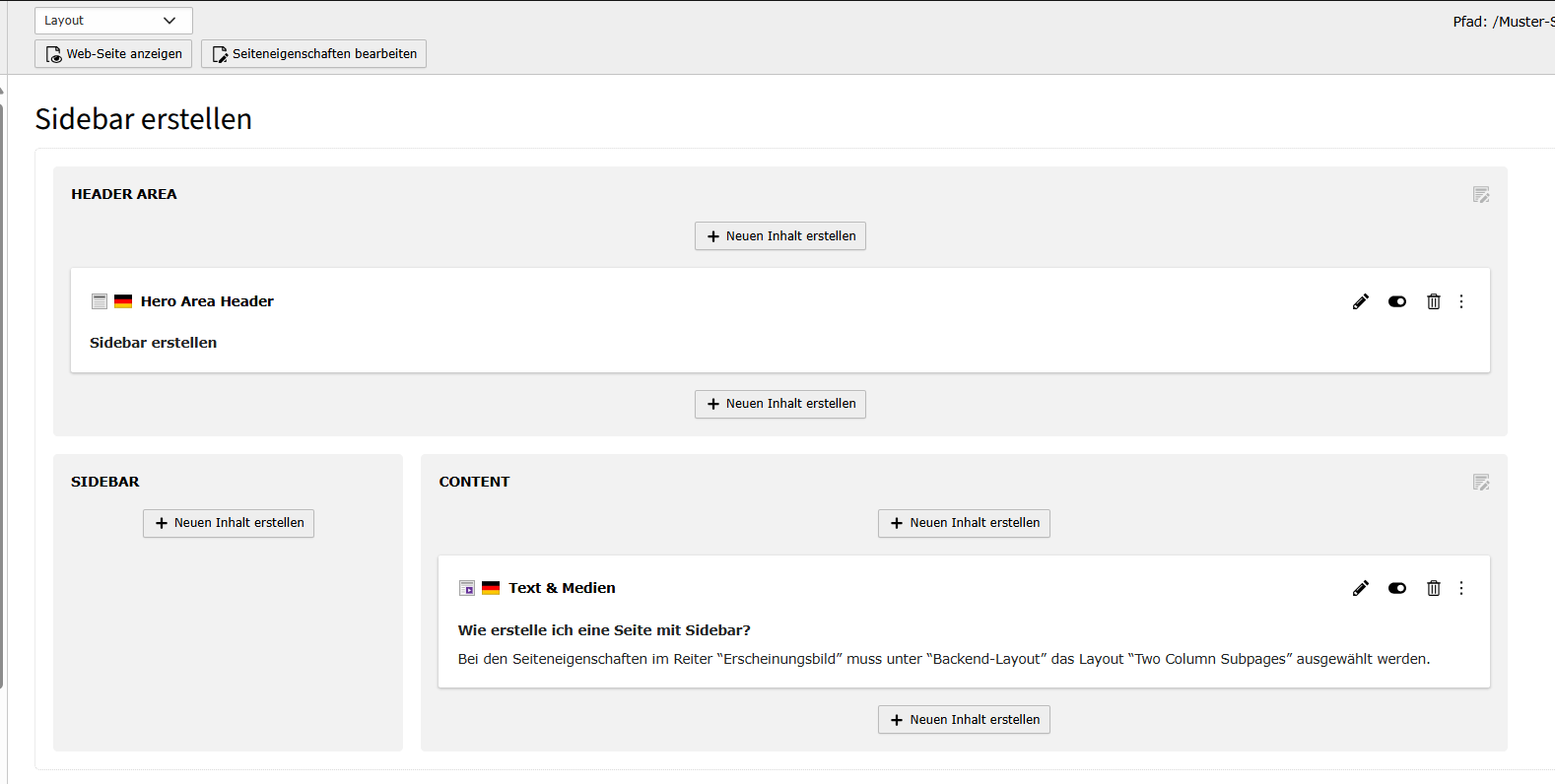This screenshot has height=784, width=1555.
Task: Add new content at top of Header Area
Action: coord(779,236)
